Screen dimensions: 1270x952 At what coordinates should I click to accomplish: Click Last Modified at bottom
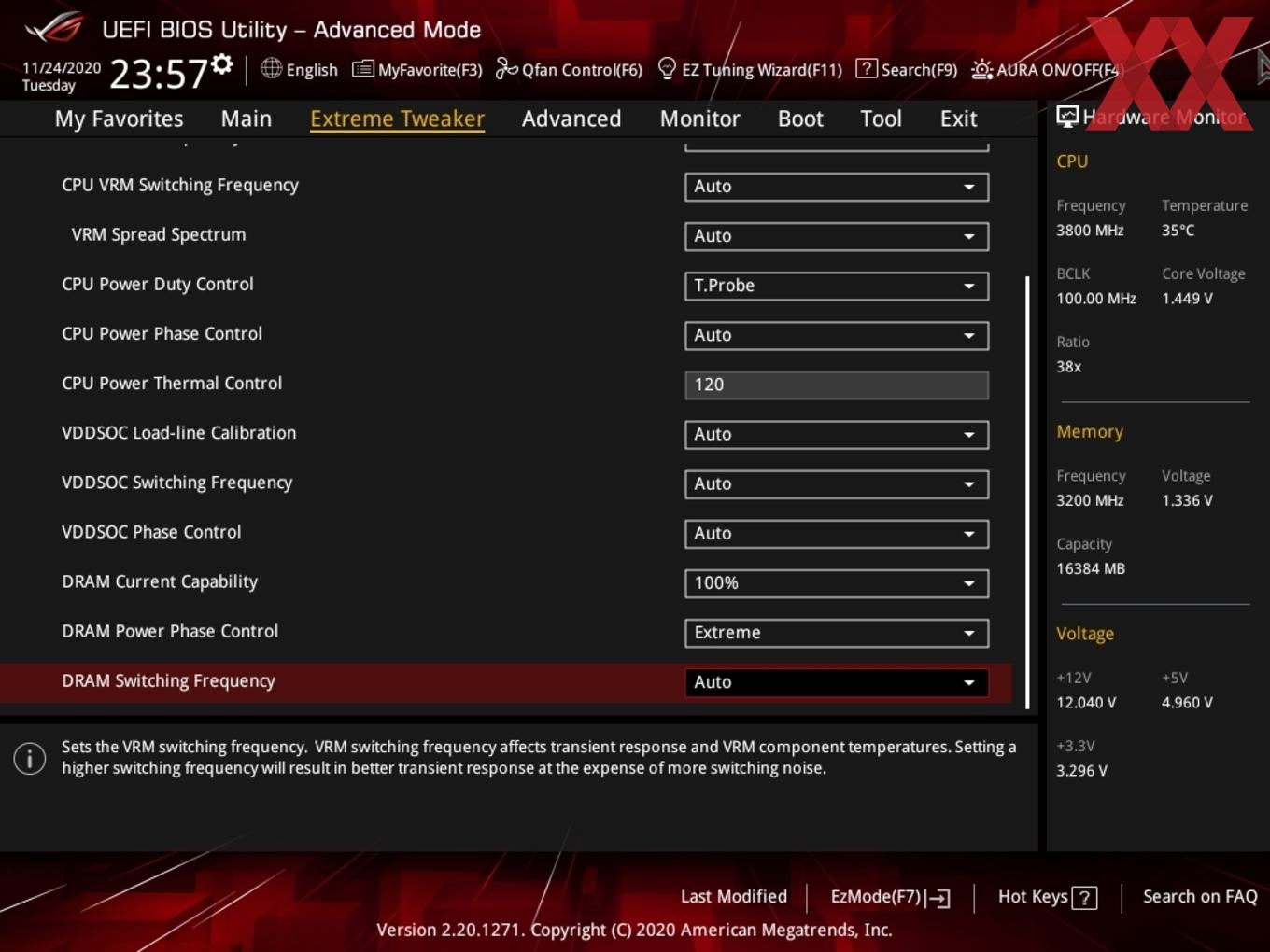pyautogui.click(x=734, y=896)
